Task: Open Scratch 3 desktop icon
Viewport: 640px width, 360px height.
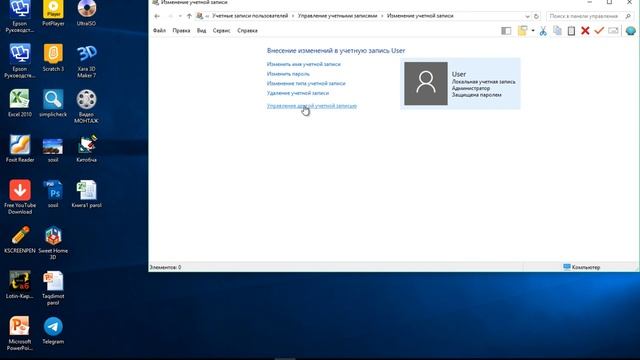Action: click(x=53, y=58)
